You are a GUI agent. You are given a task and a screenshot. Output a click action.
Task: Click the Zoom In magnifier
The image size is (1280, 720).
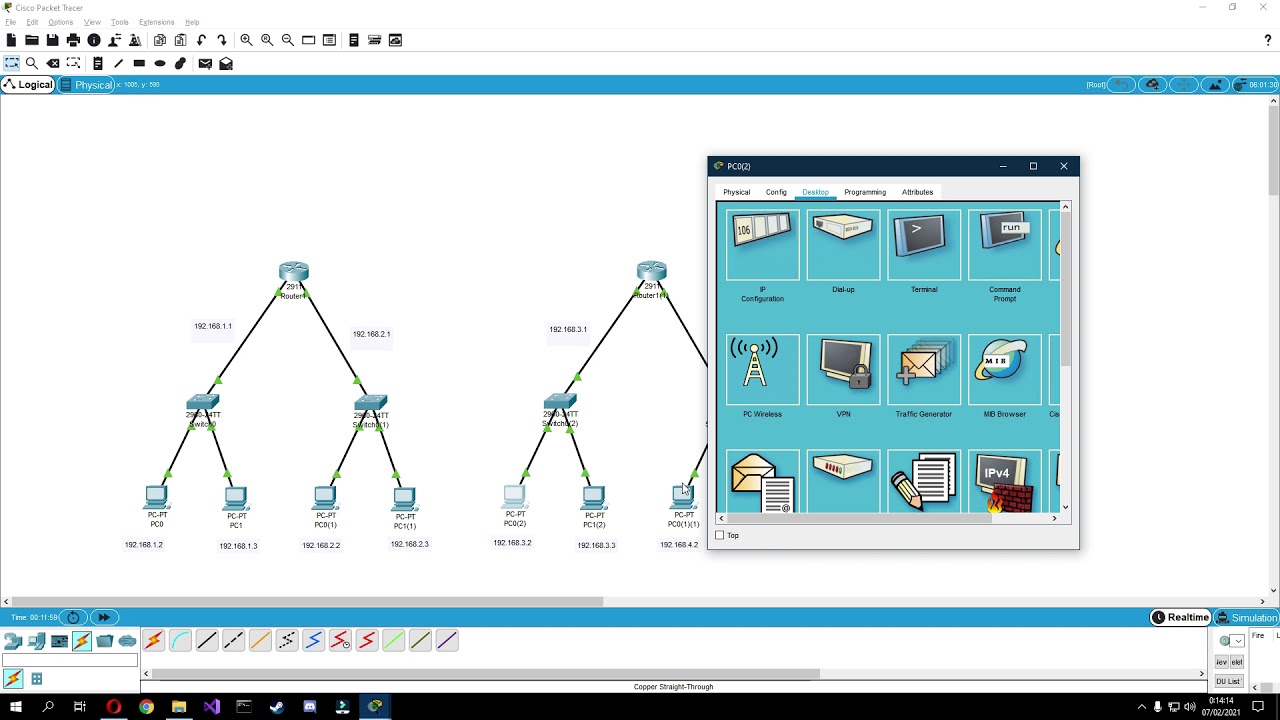click(246, 40)
